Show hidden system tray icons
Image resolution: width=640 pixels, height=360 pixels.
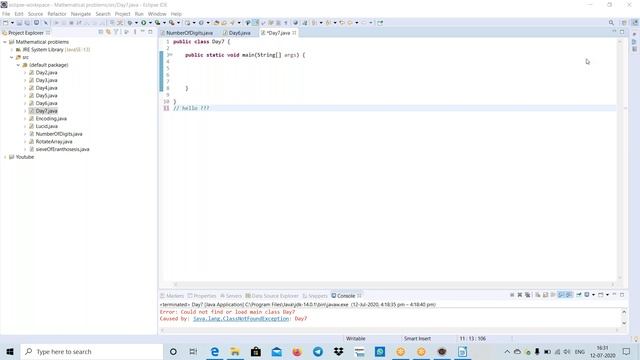point(507,351)
